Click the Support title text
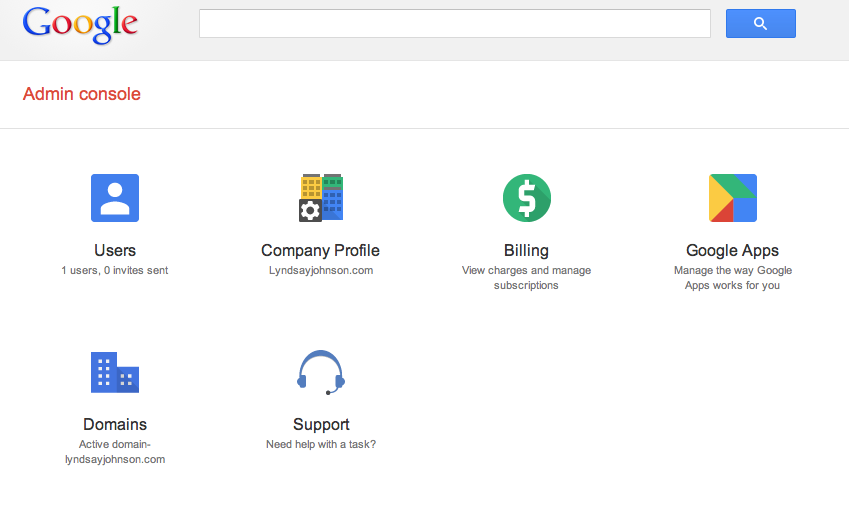Image resolution: width=849 pixels, height=523 pixels. click(321, 424)
